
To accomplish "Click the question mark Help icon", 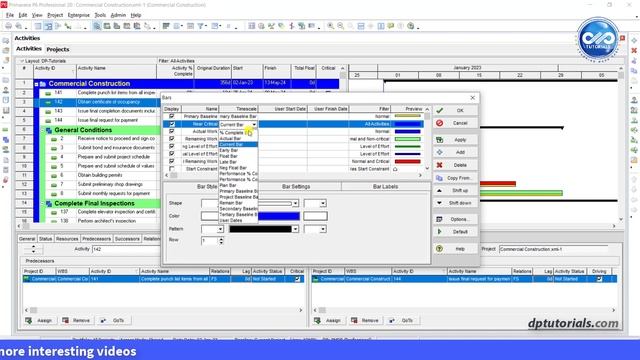I will (x=440, y=249).
